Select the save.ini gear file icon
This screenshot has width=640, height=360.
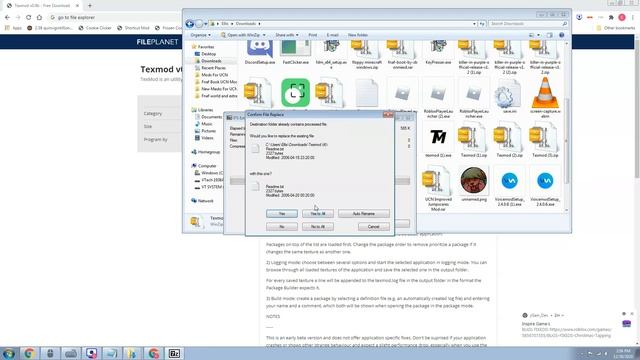click(507, 95)
